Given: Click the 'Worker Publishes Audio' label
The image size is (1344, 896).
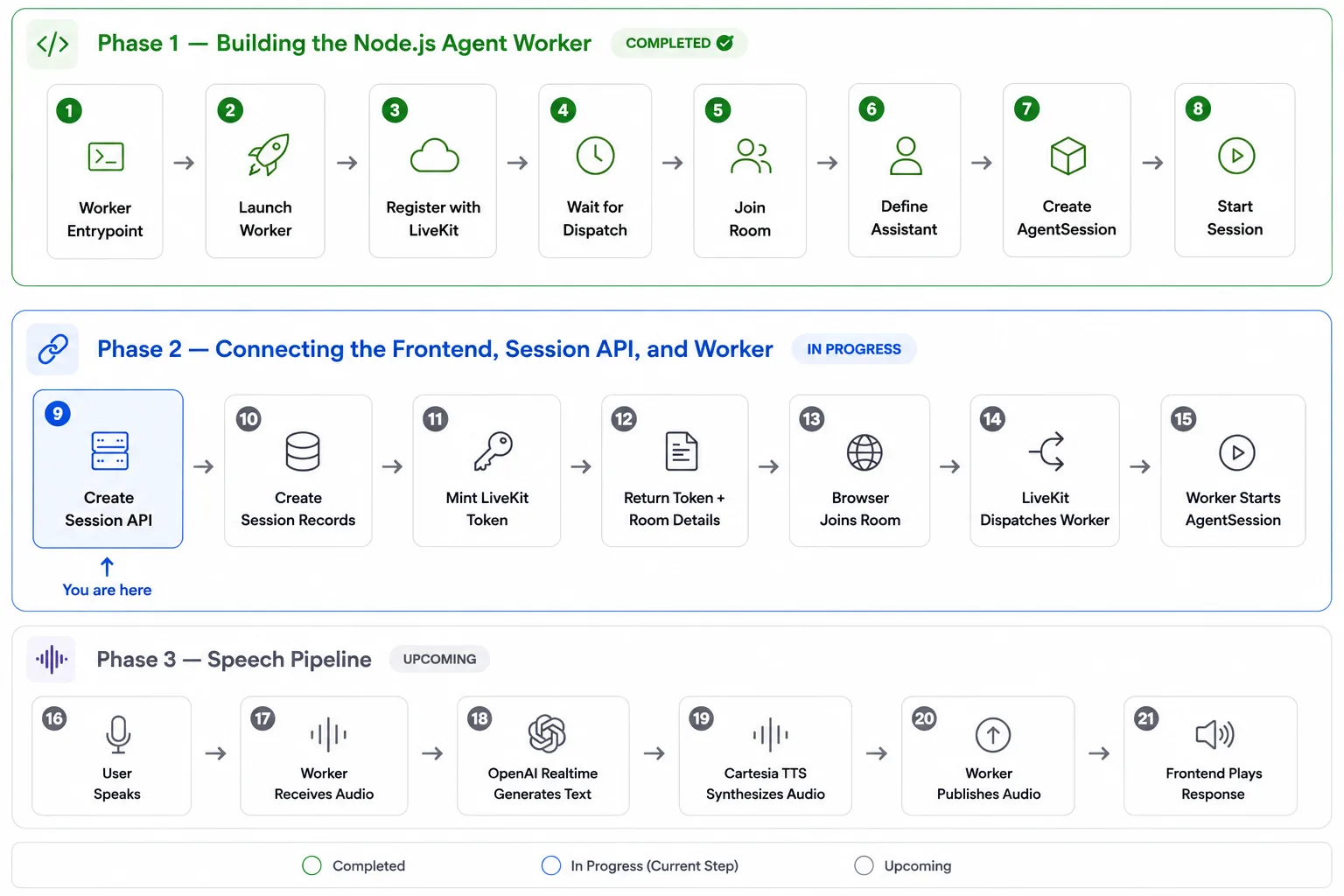Looking at the screenshot, I should pos(989,784).
